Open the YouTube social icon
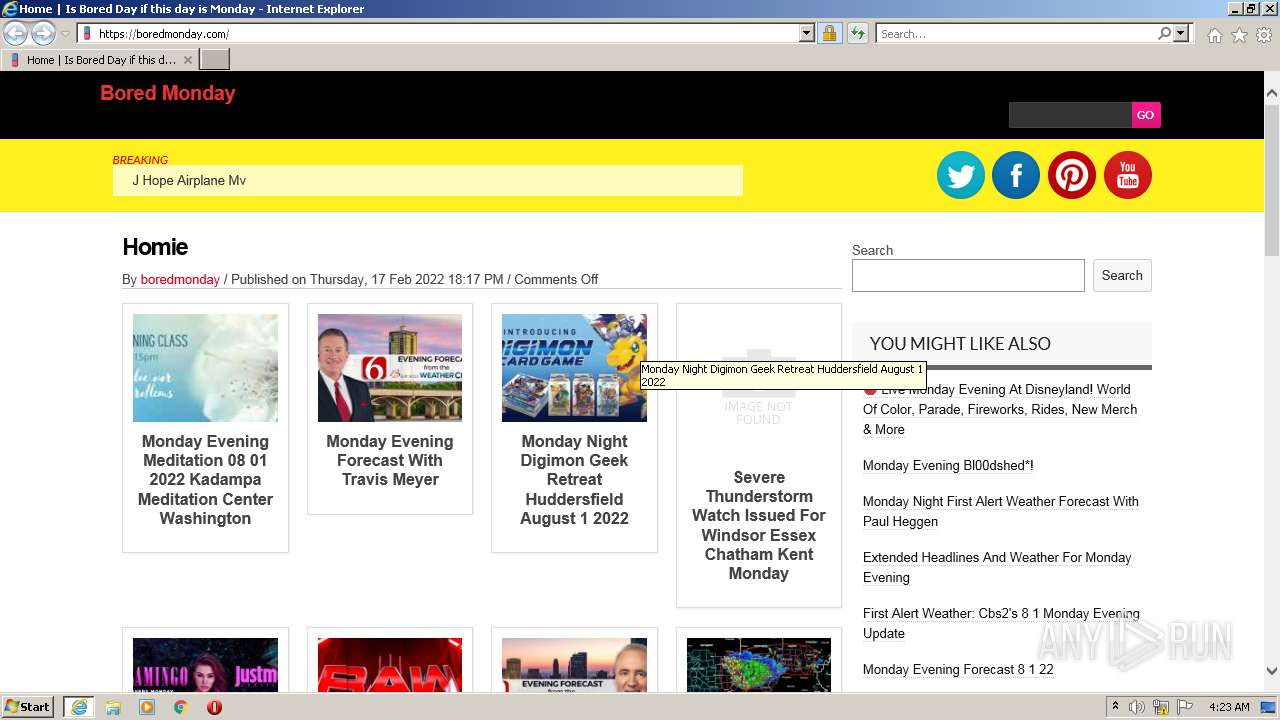The image size is (1280, 720). click(1128, 175)
